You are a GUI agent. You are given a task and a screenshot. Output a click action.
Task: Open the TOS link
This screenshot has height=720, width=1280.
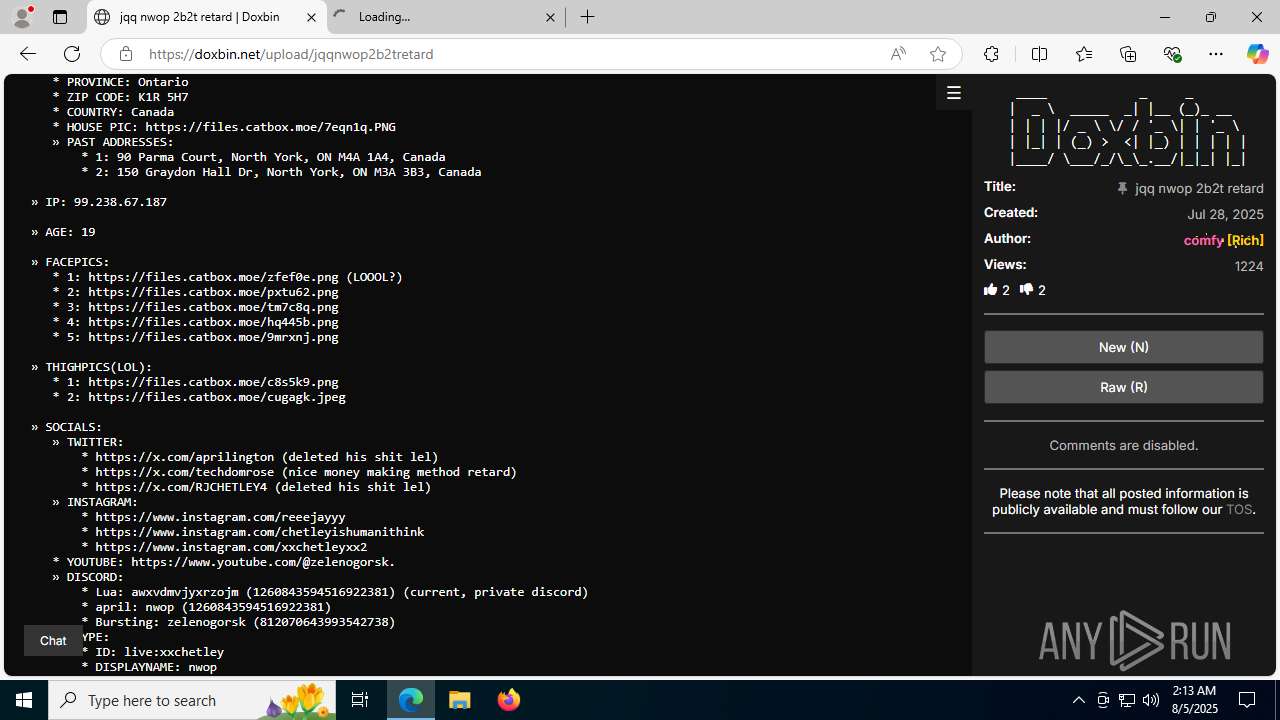(1239, 509)
